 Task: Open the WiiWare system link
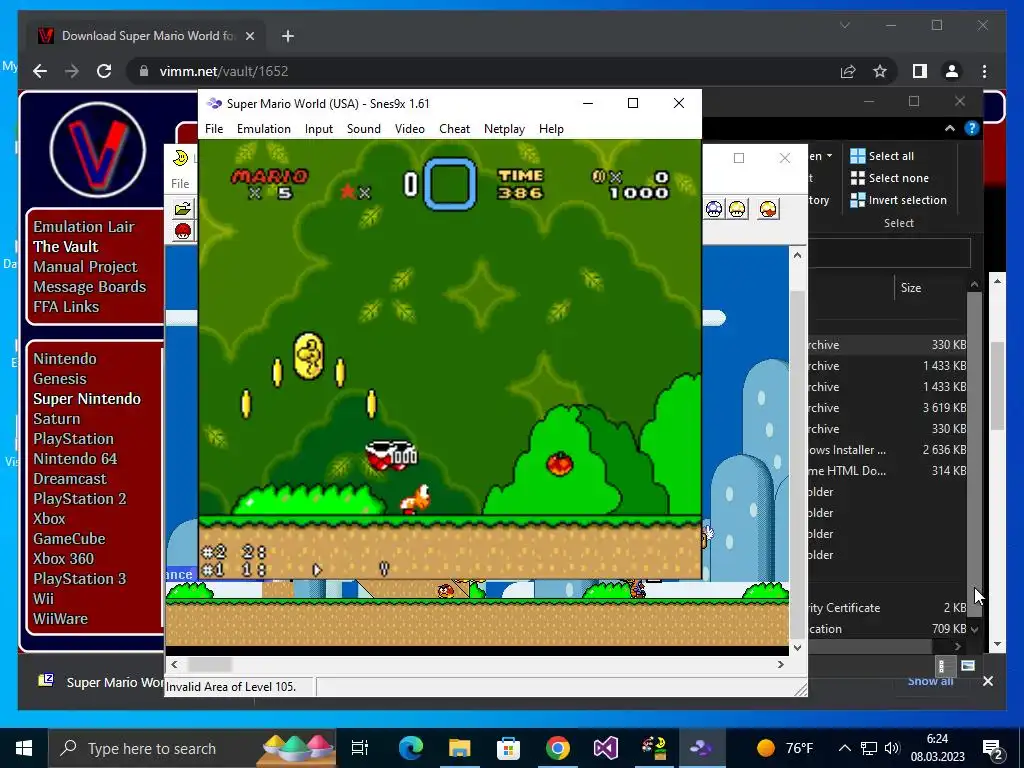click(60, 618)
